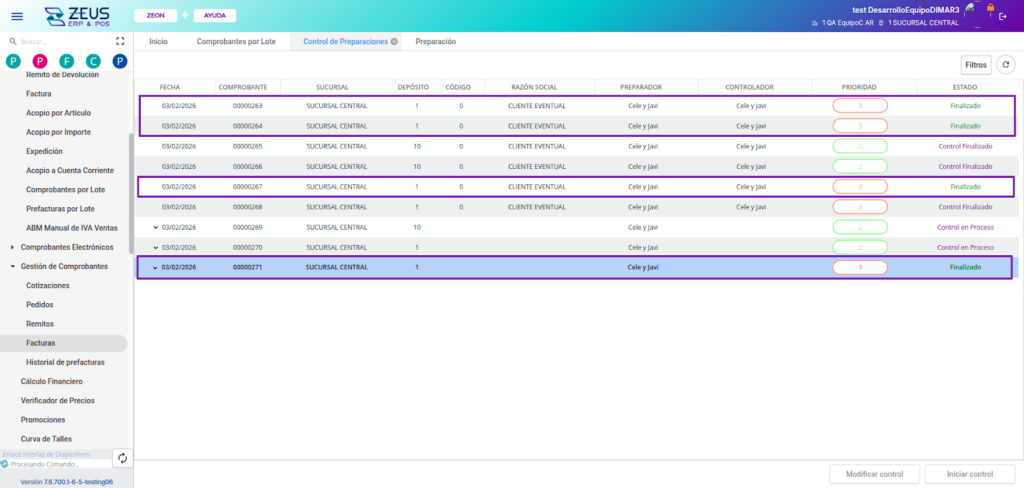
Task: Click the C shortcut circle
Action: tap(93, 62)
